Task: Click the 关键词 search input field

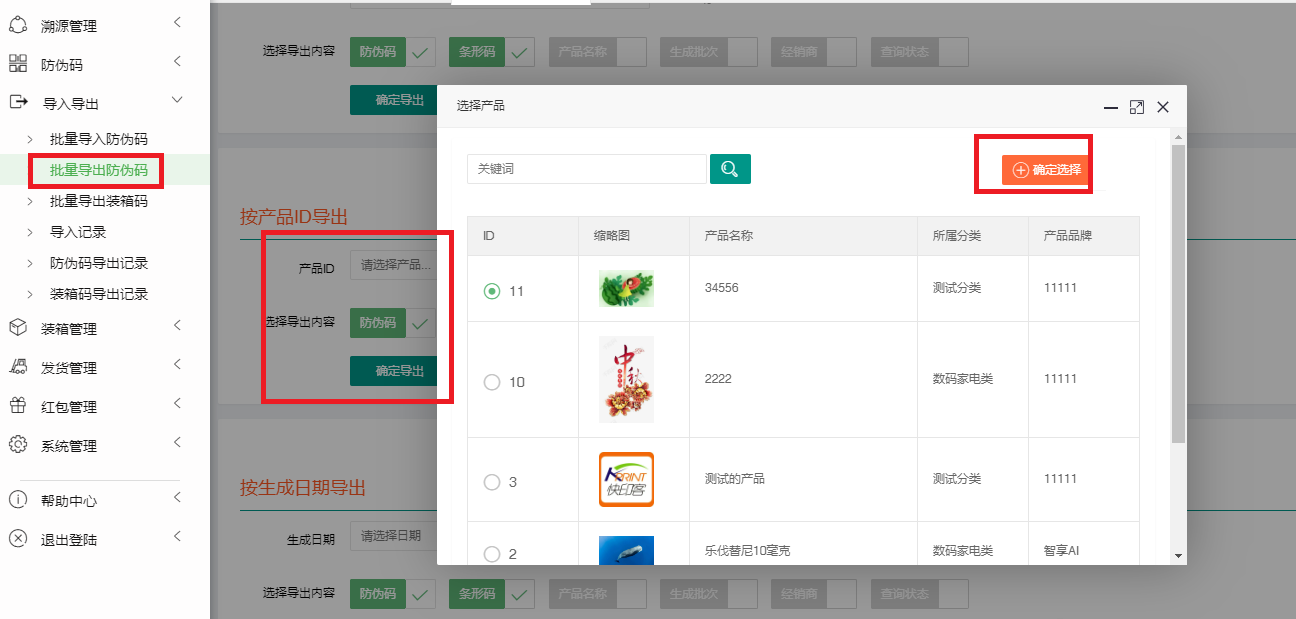Action: tap(586, 169)
